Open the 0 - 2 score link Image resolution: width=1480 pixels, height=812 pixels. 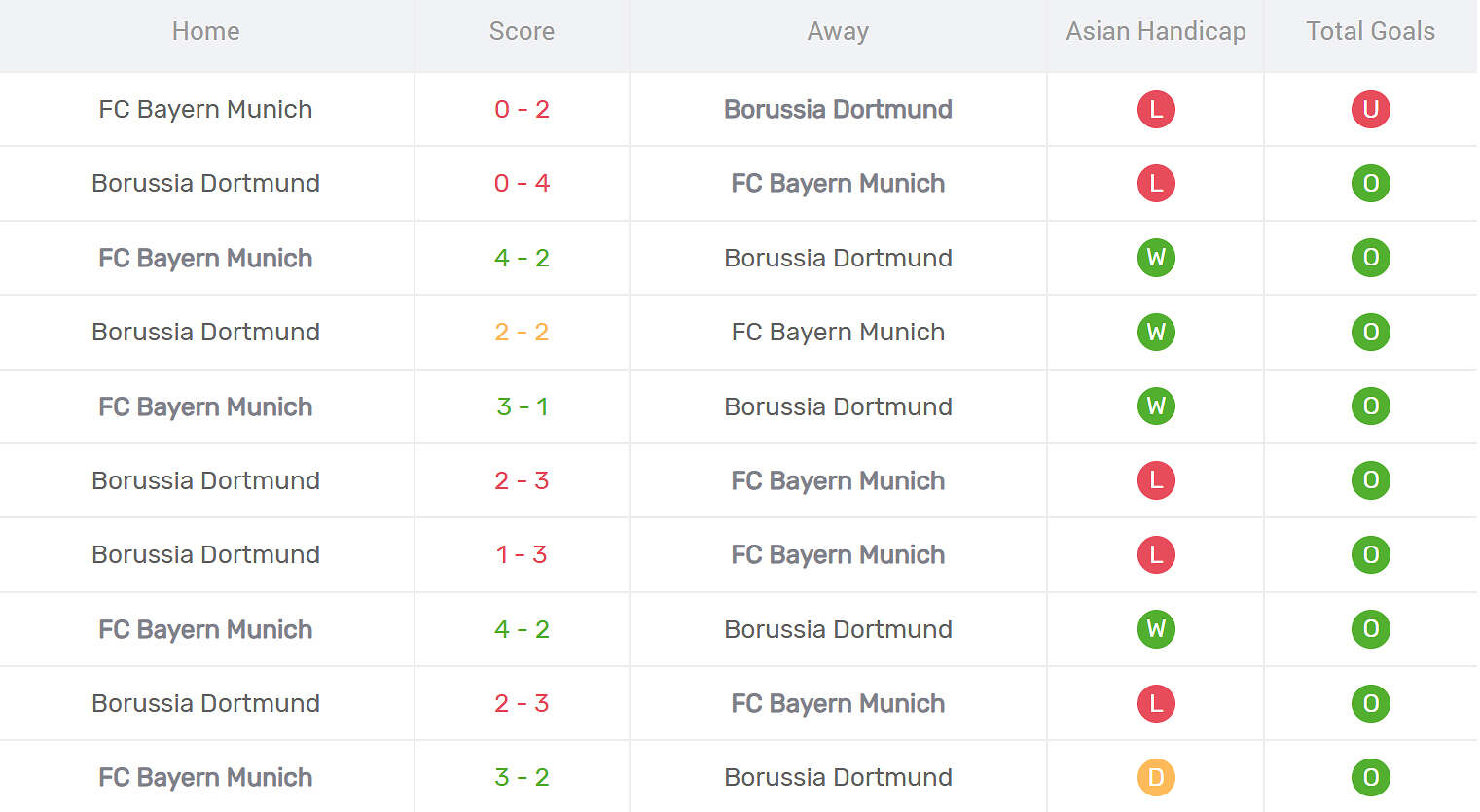coord(522,109)
